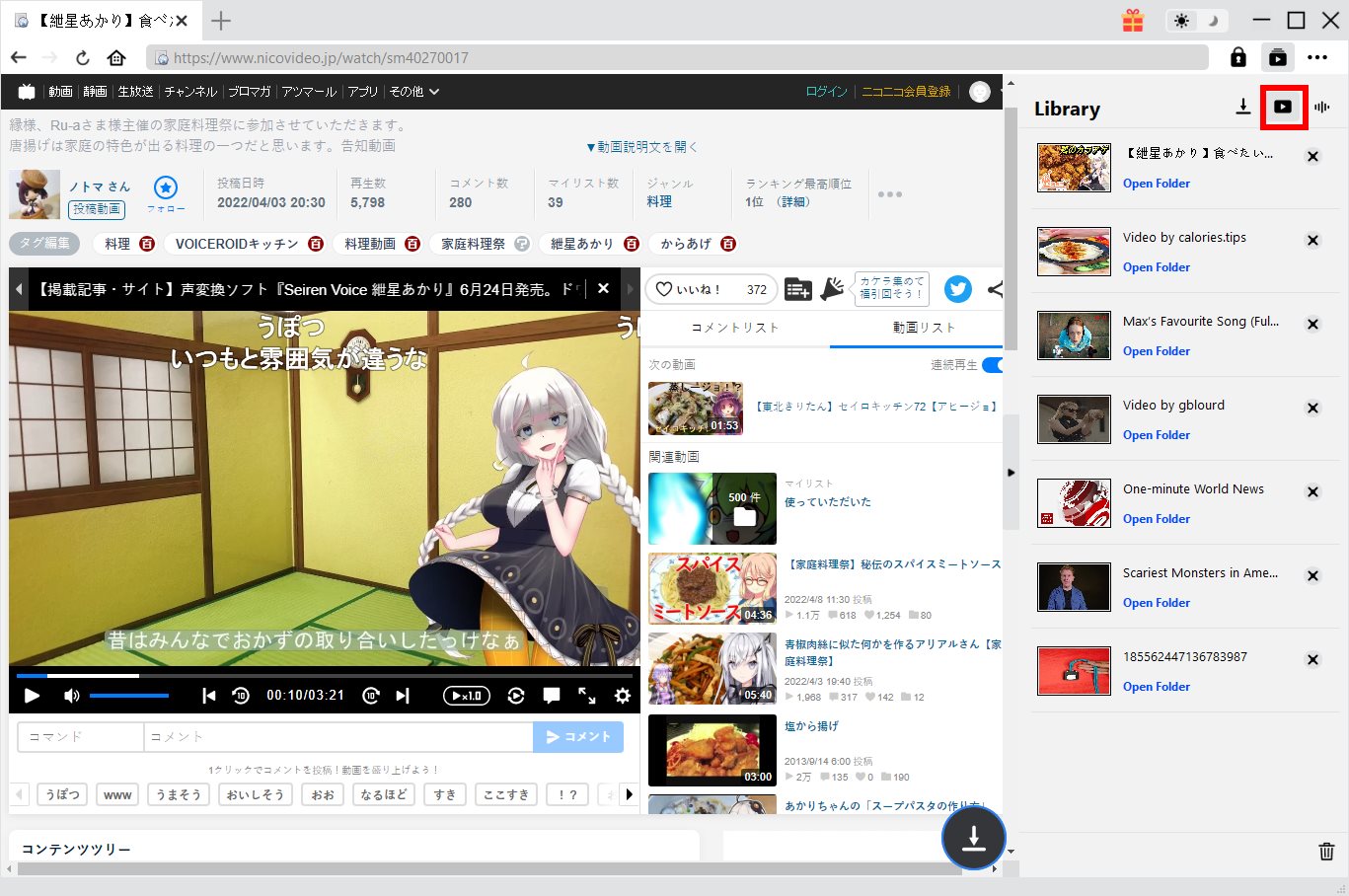Open the YouTube mode icon in Library header

pos(1284,108)
